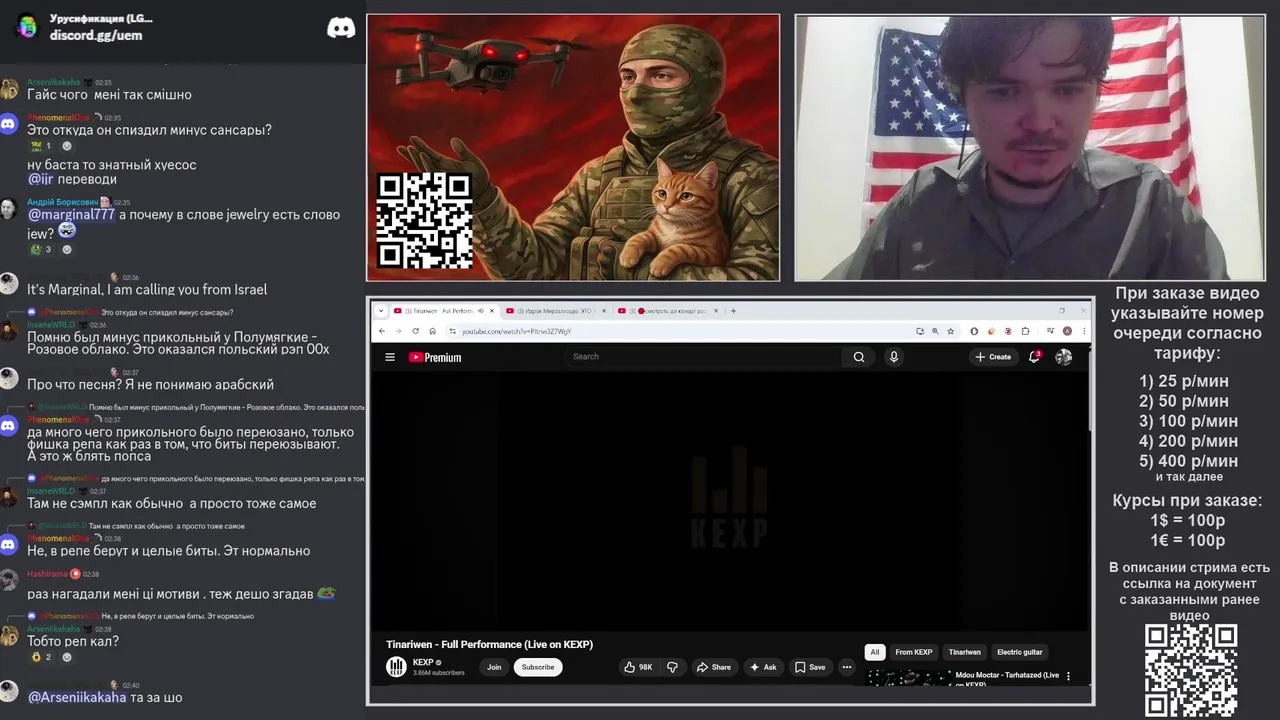Open the YouTube hamburger guide menu
This screenshot has height=720, width=1280.
[390, 357]
